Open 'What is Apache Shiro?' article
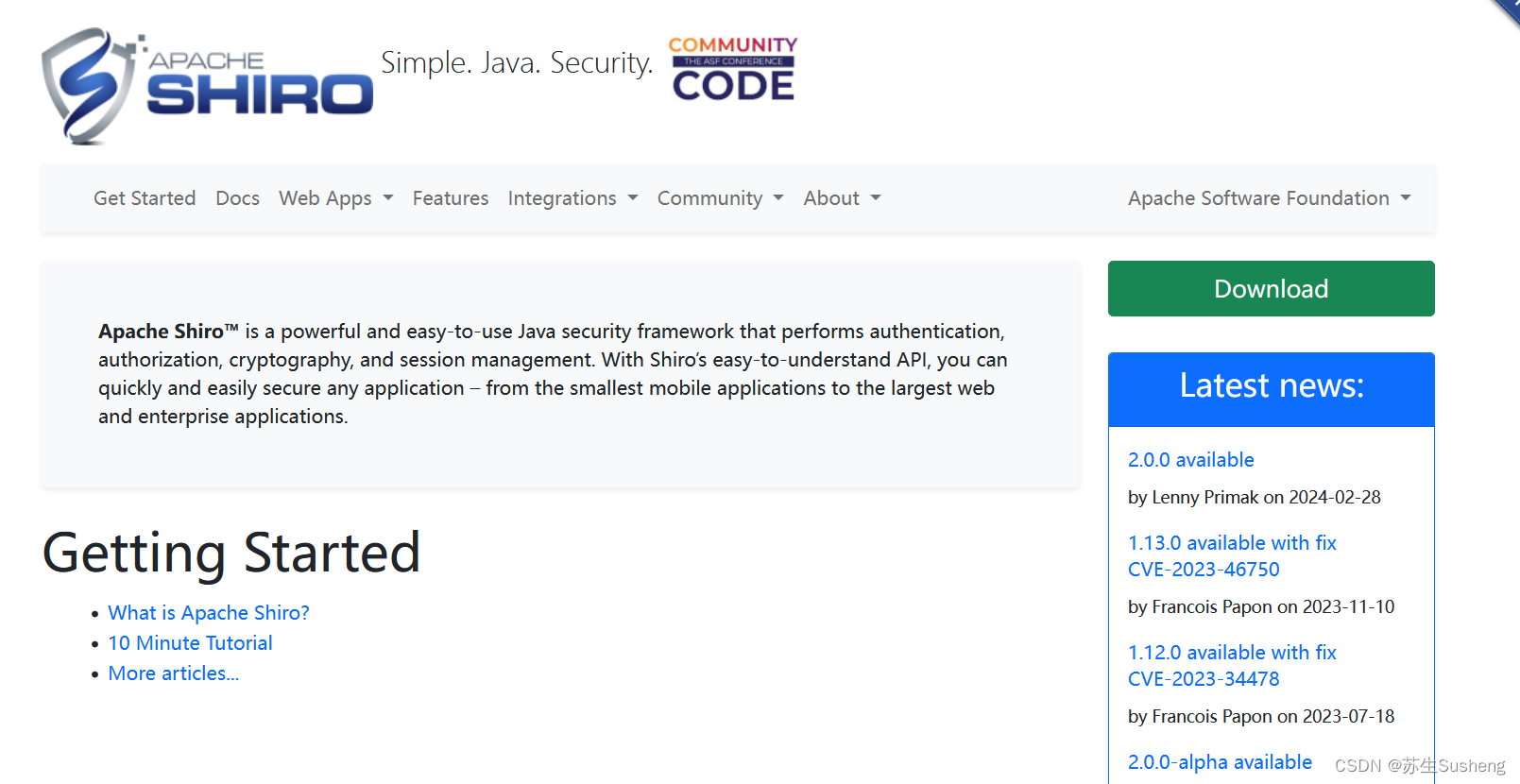Viewport: 1520px width, 784px height. 209,613
